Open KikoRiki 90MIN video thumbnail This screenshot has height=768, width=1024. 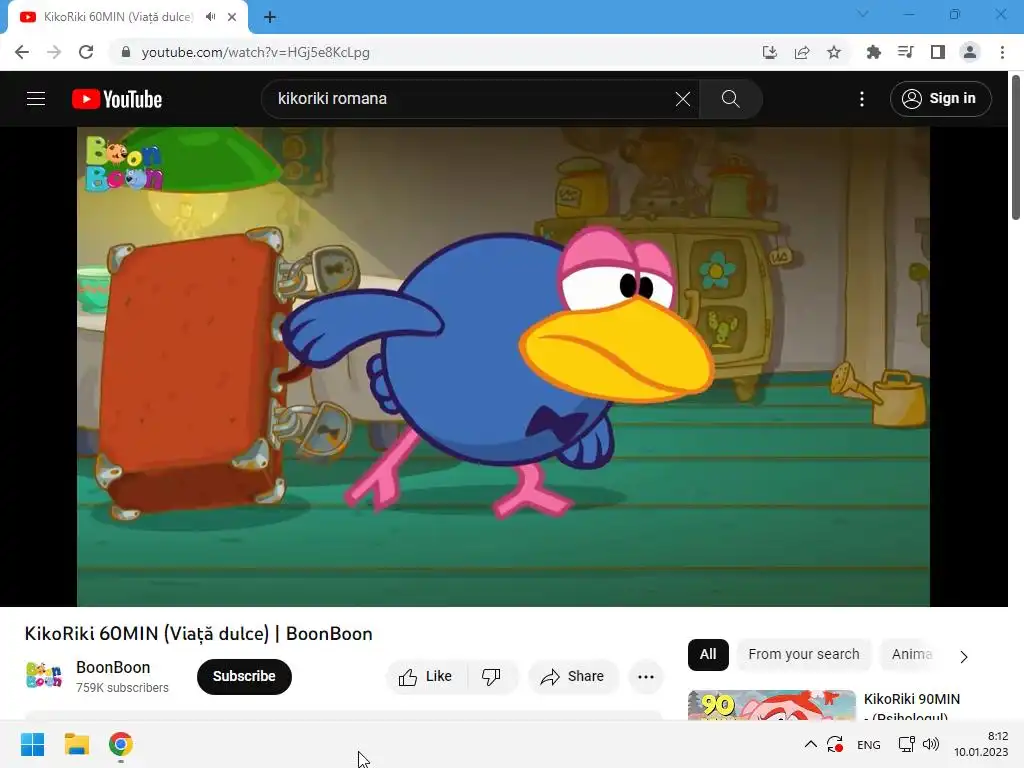[x=771, y=705]
